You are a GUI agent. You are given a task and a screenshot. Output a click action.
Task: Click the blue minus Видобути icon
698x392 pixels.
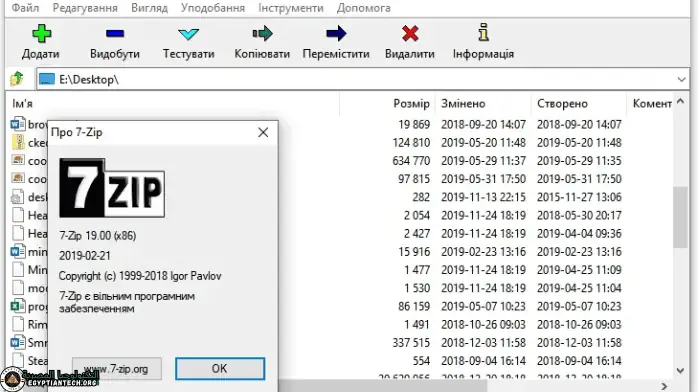[x=115, y=33]
